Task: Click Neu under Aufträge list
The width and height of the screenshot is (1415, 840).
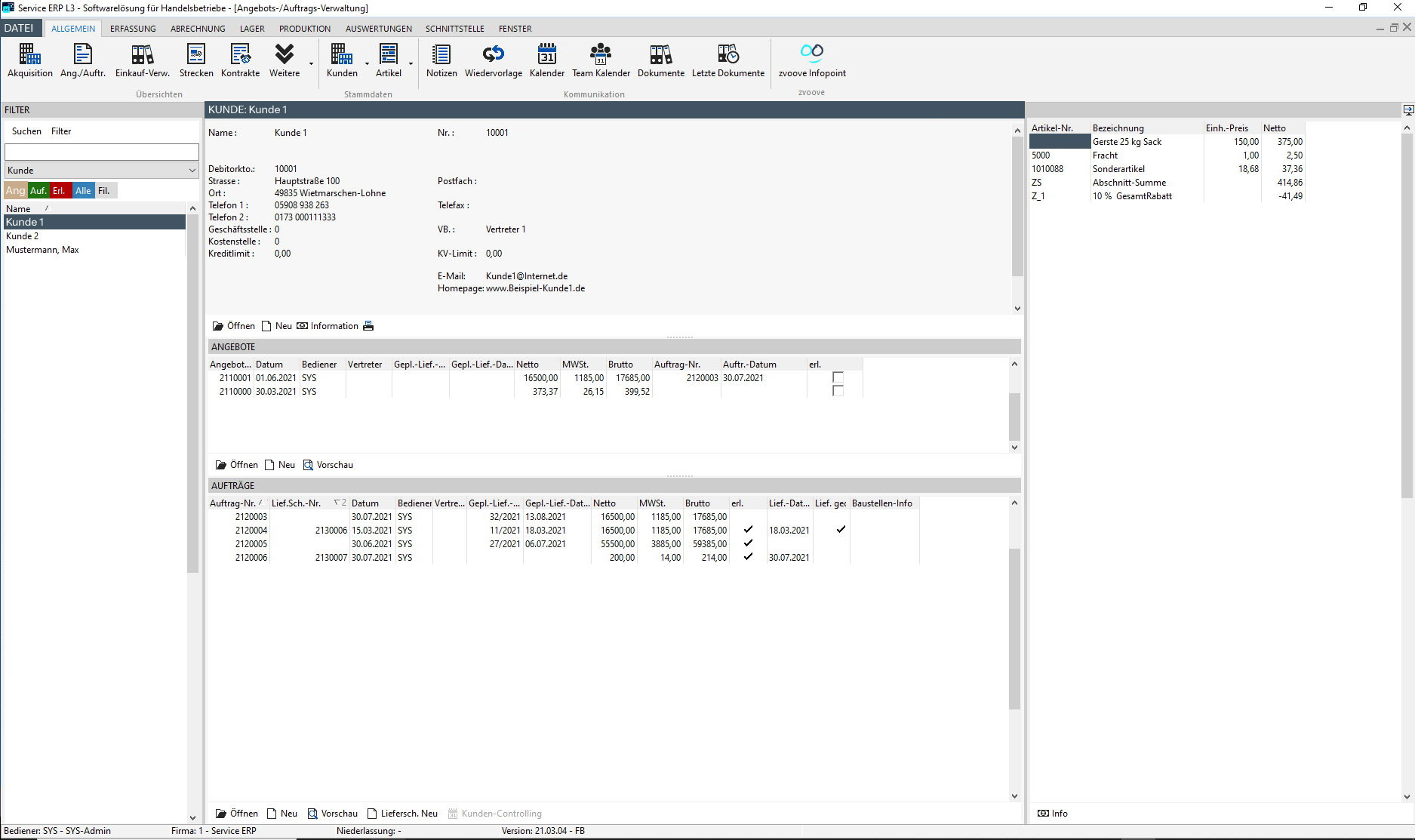Action: pos(281,814)
